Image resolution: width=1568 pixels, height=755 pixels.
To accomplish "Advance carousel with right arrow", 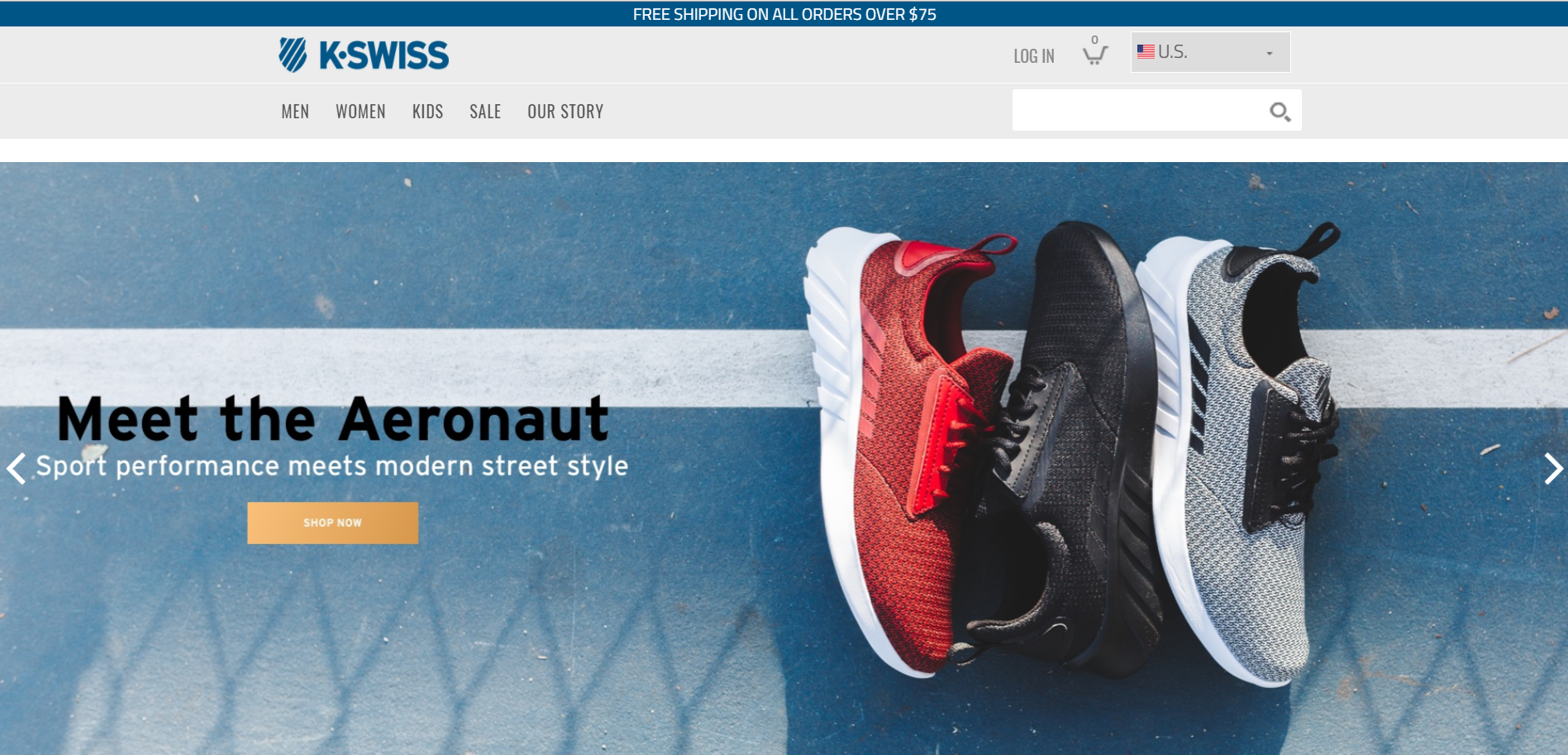I will click(1553, 468).
